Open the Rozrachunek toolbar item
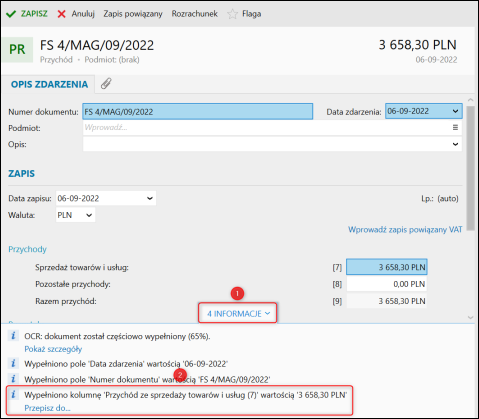Viewport: 479px width, 419px height. 195,14
